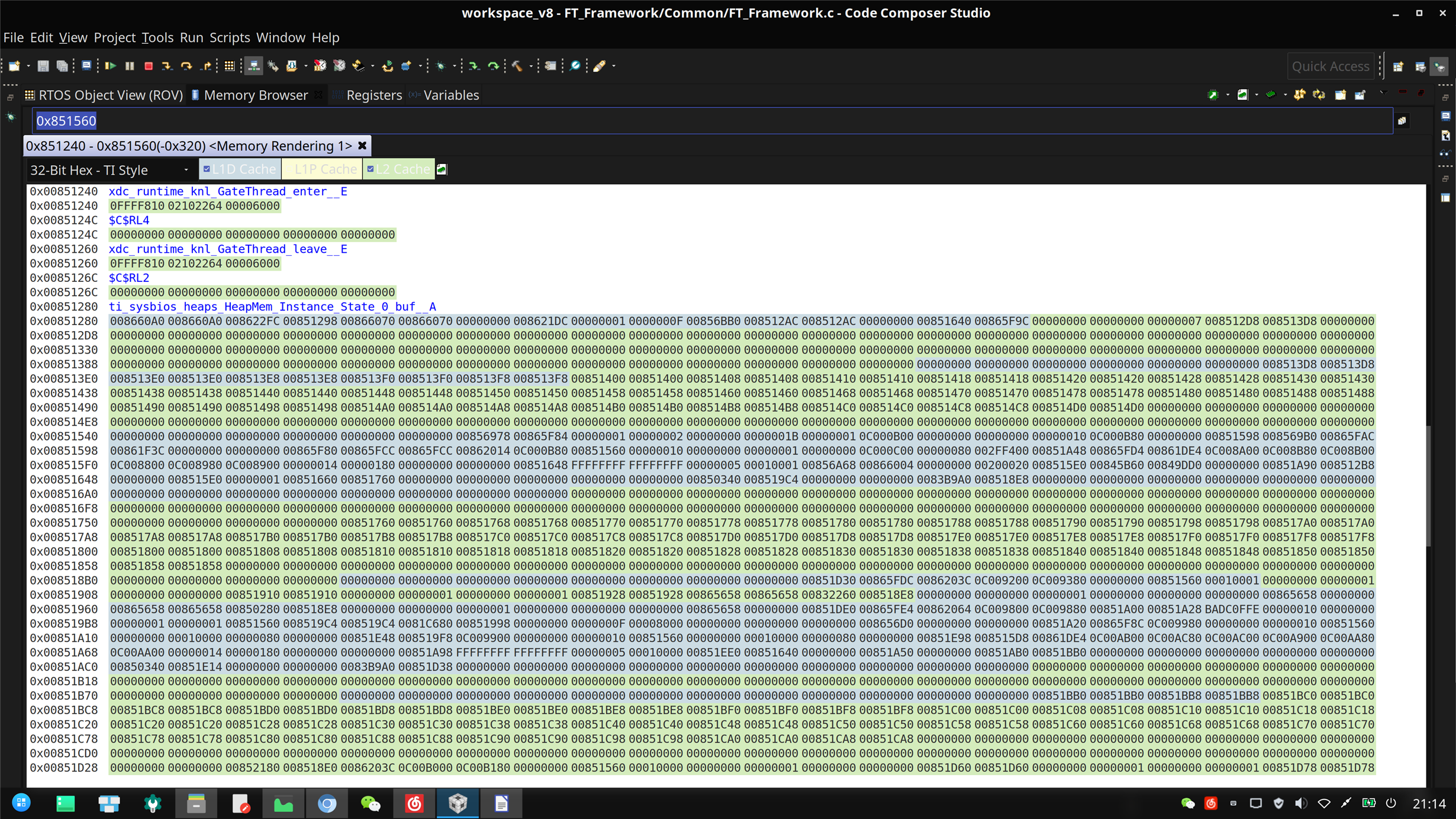Click the New Memory Browser view icon
The image size is (1456, 819).
point(1341,95)
